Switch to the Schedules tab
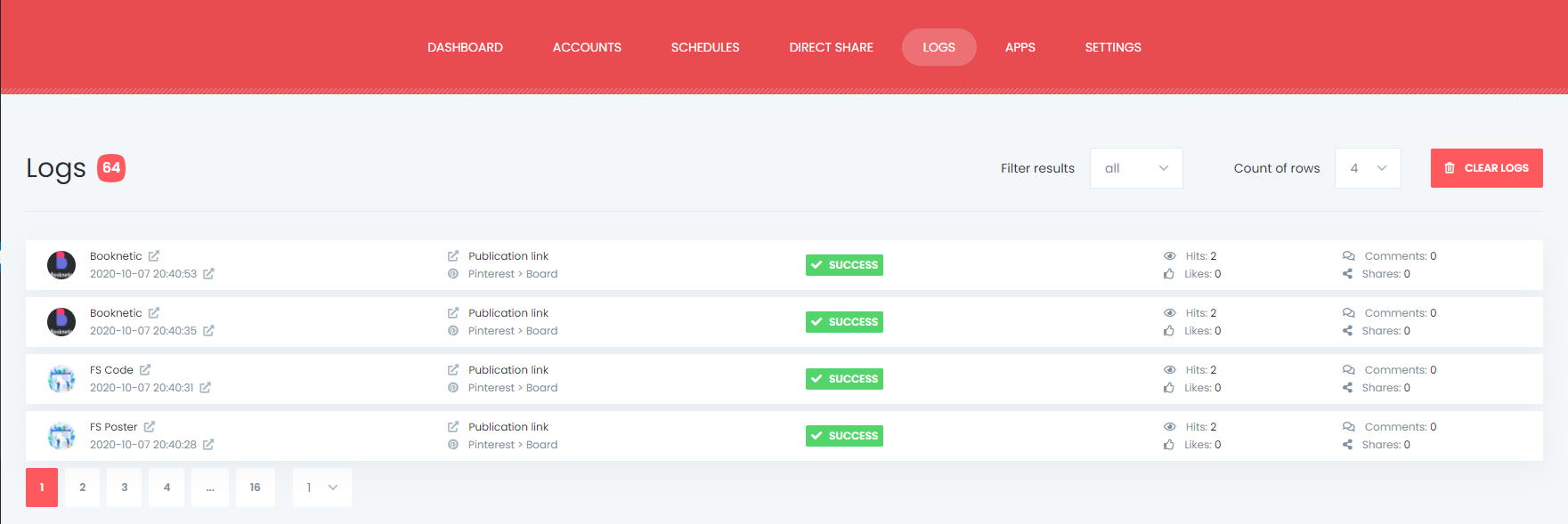The width and height of the screenshot is (1568, 524). (x=705, y=47)
